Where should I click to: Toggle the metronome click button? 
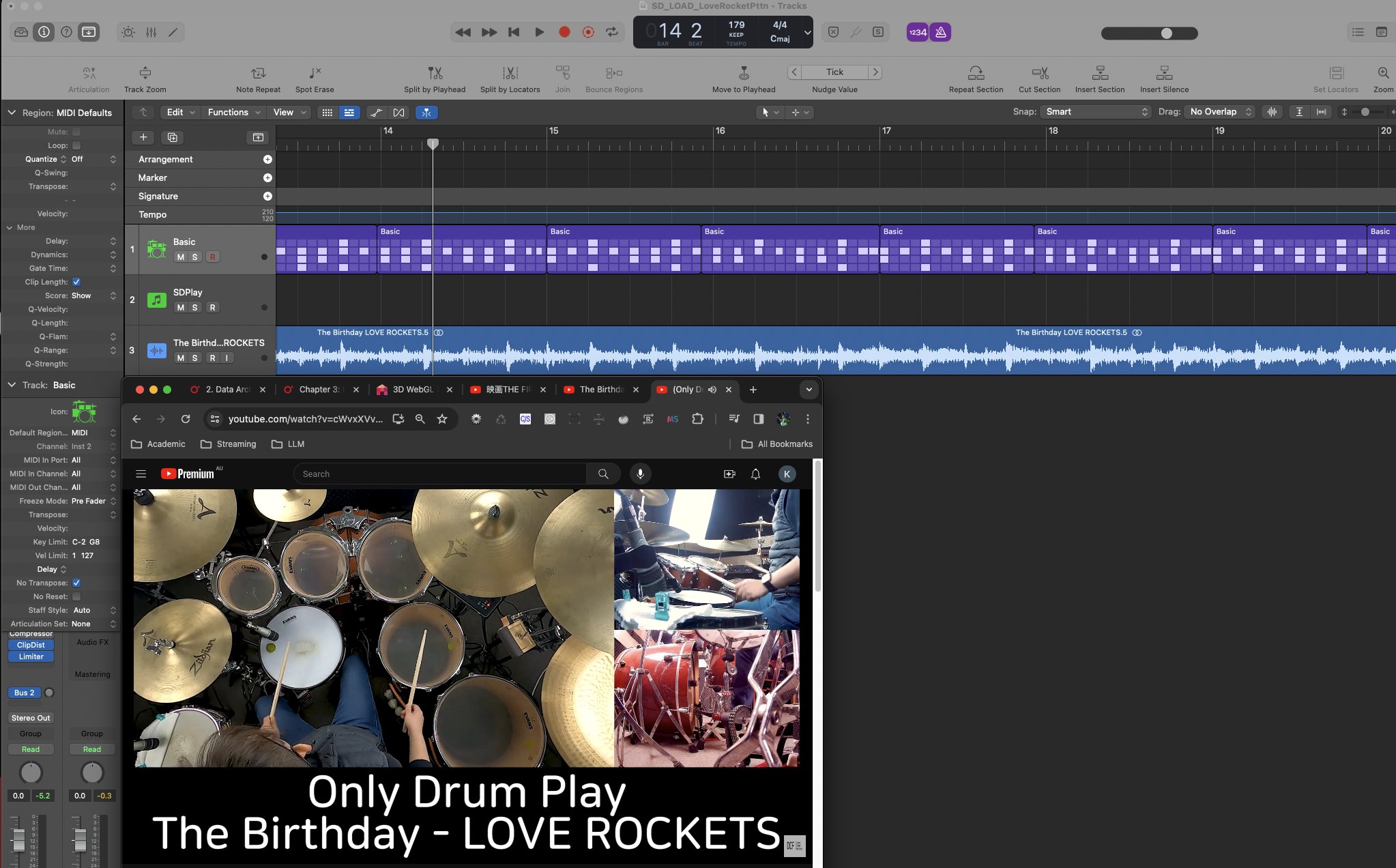940,32
